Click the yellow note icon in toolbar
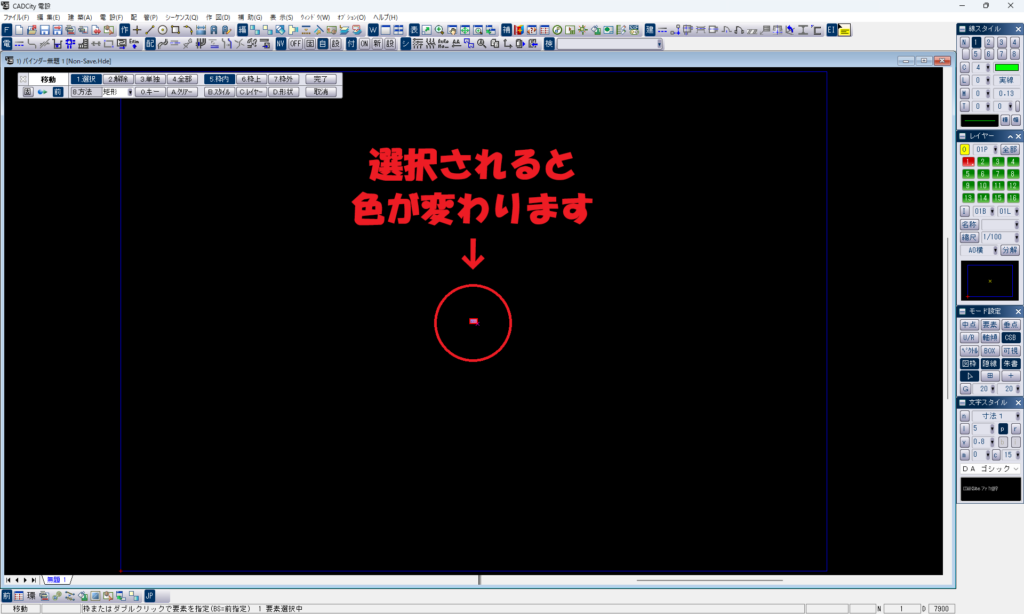 coord(844,30)
